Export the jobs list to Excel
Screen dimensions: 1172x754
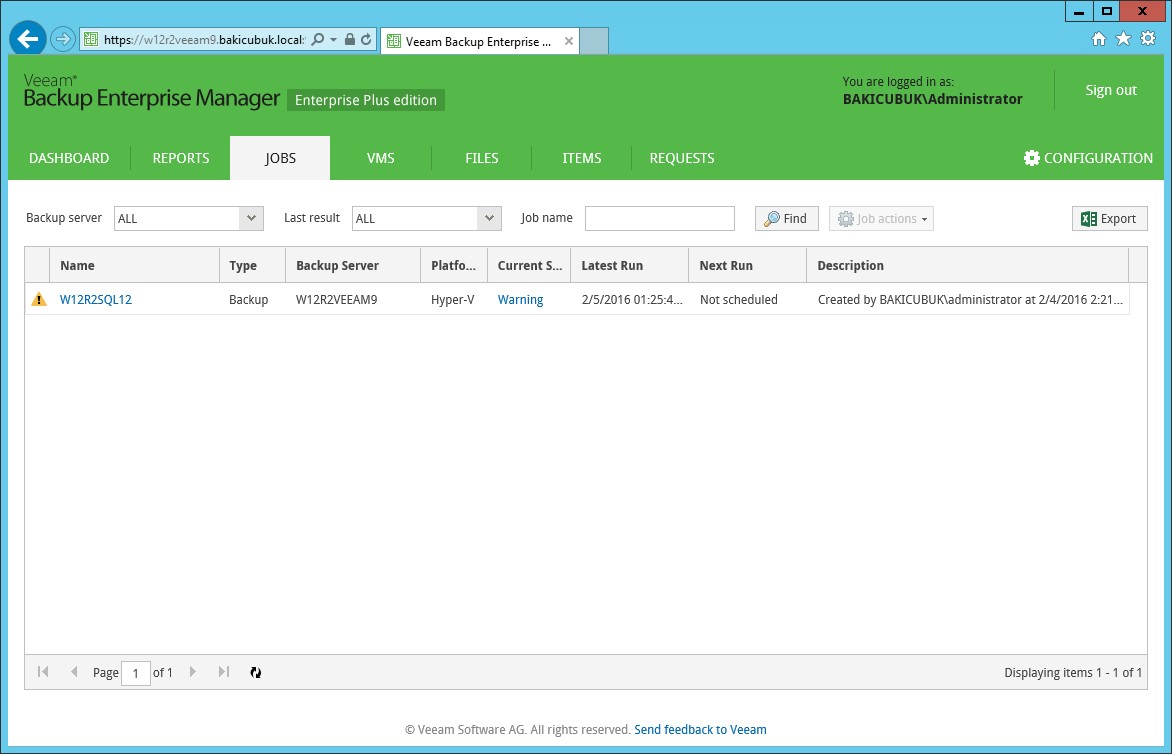(x=1109, y=219)
